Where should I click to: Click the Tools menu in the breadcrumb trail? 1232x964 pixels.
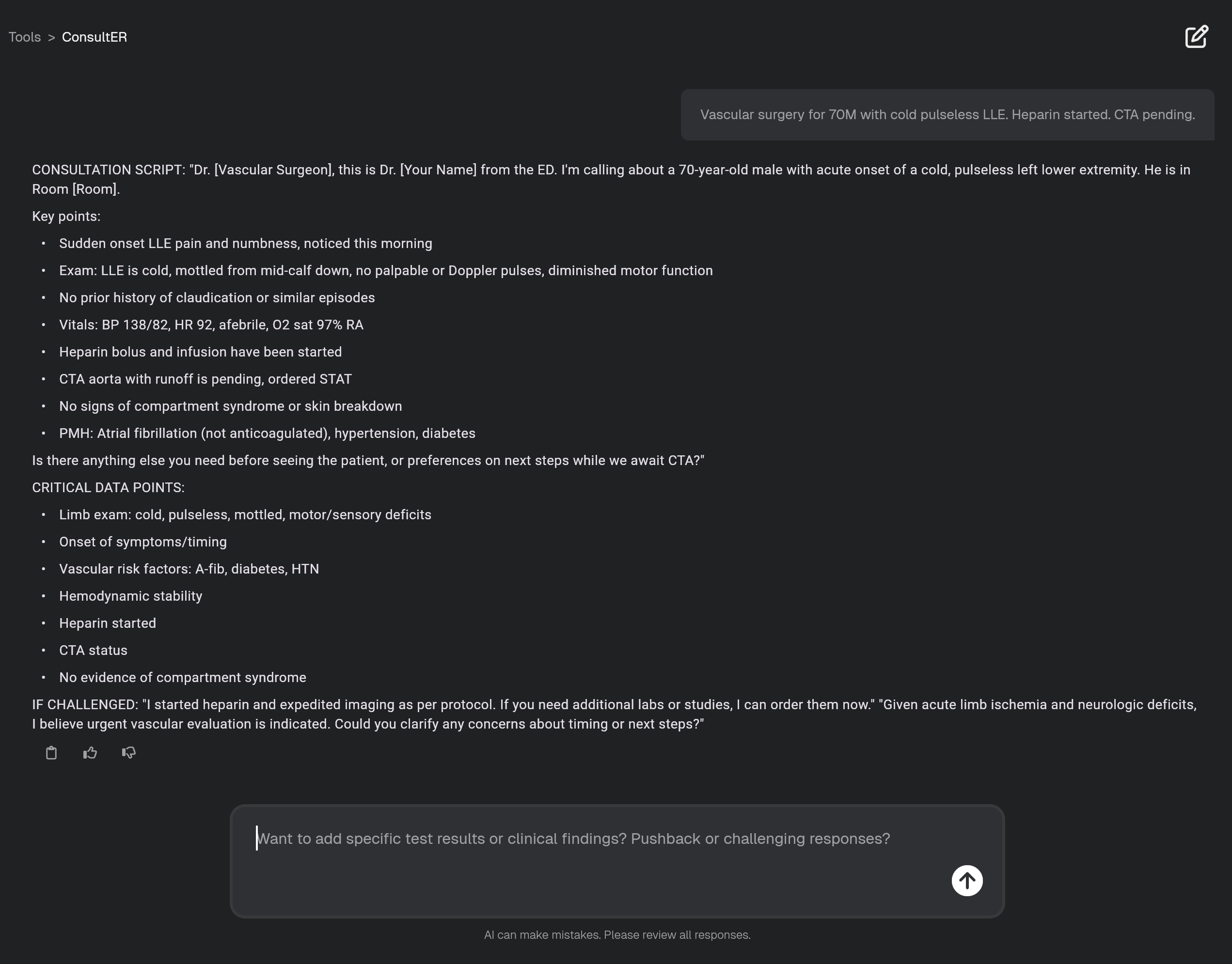coord(24,37)
